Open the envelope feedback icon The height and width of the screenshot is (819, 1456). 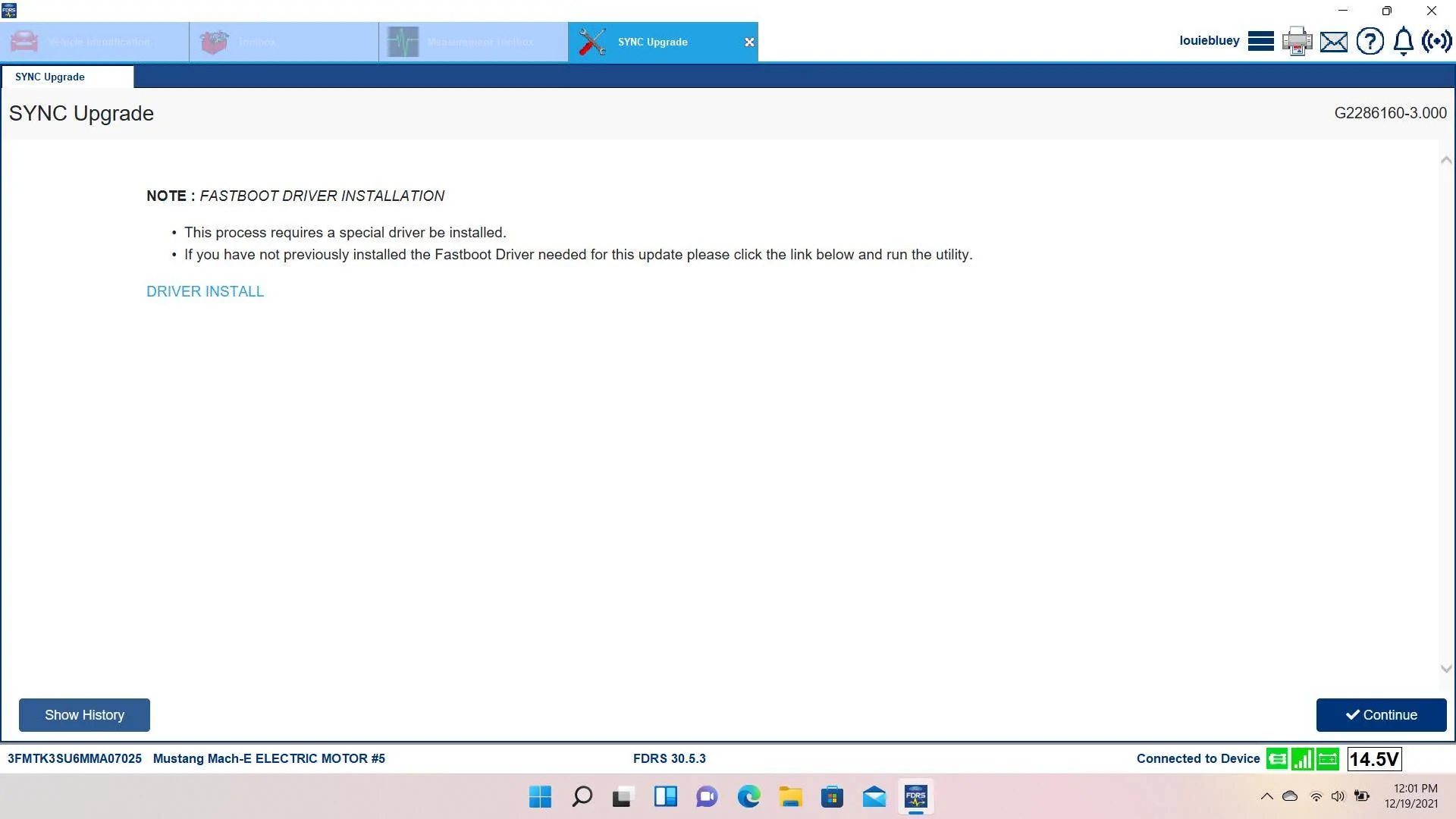1333,42
